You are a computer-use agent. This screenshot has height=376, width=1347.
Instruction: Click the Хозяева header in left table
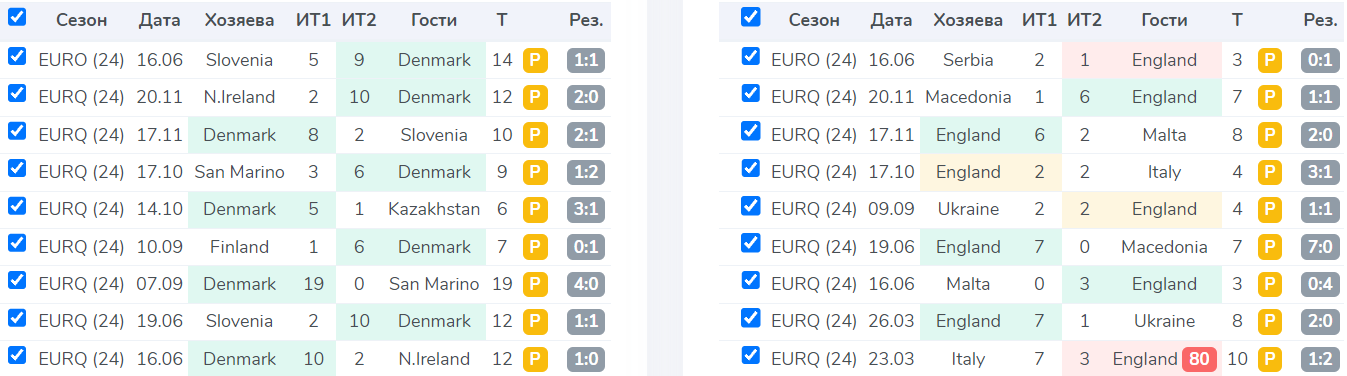(240, 20)
